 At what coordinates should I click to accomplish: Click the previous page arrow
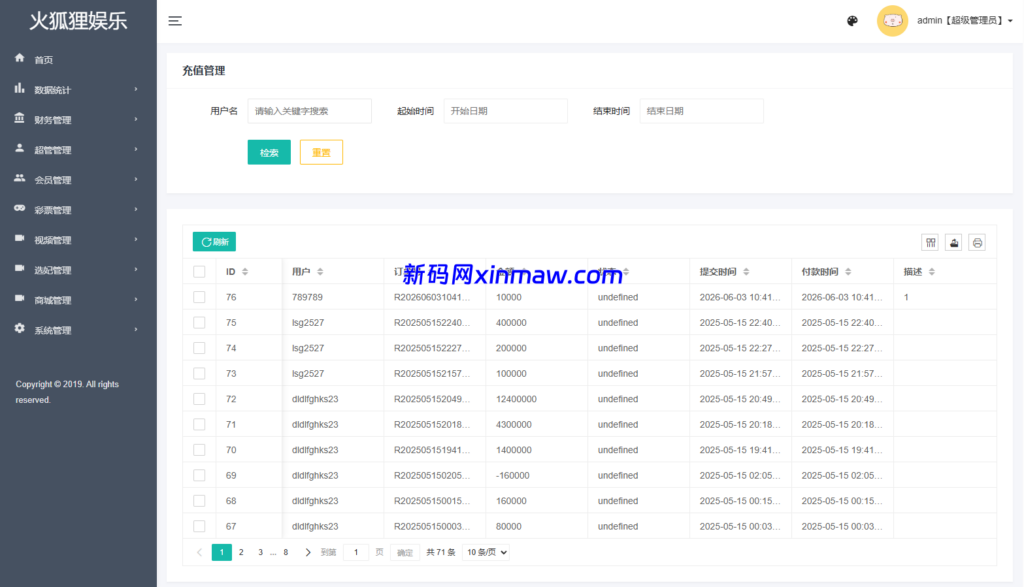(199, 552)
